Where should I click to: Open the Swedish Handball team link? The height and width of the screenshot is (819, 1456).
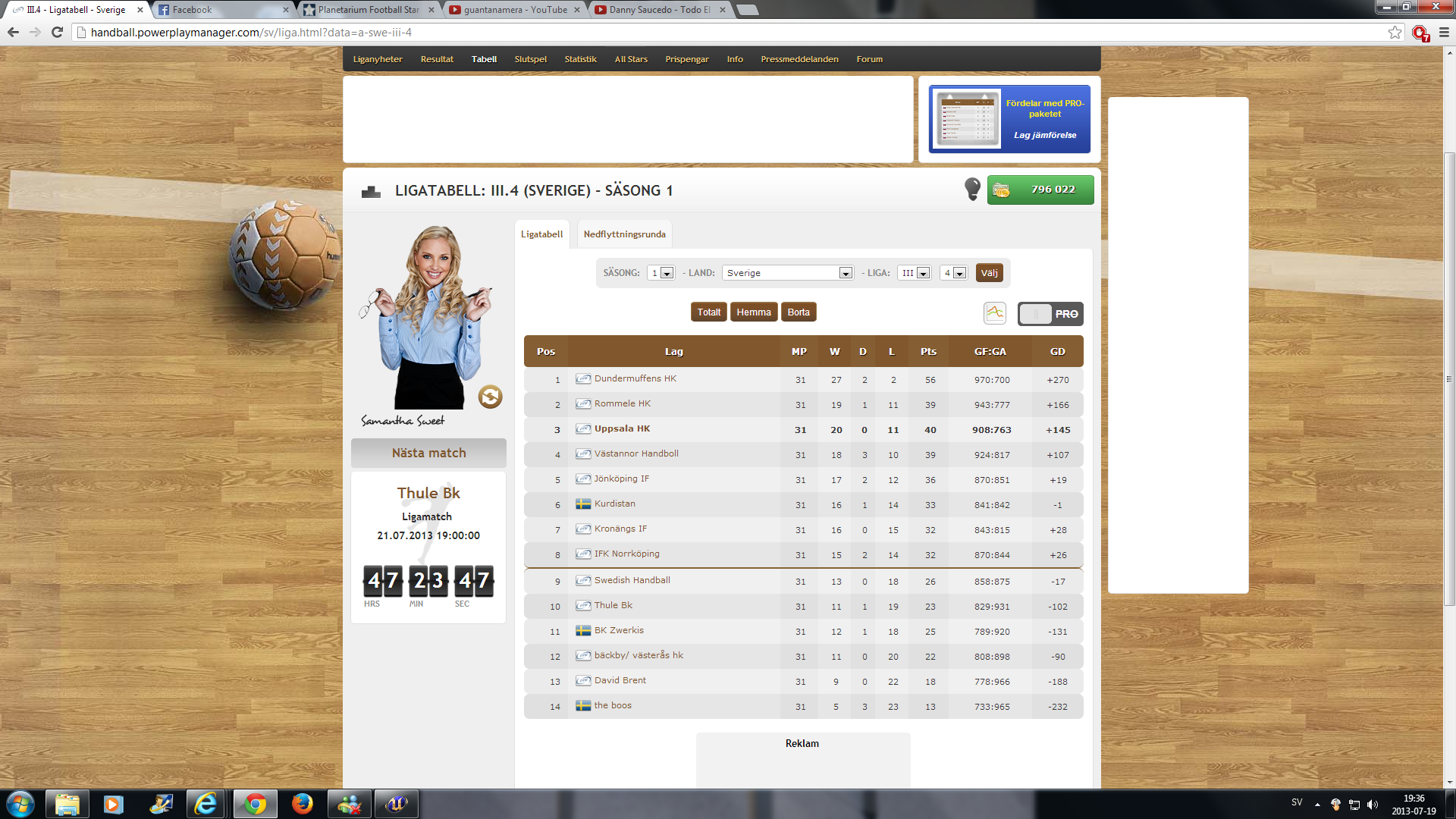tap(632, 580)
